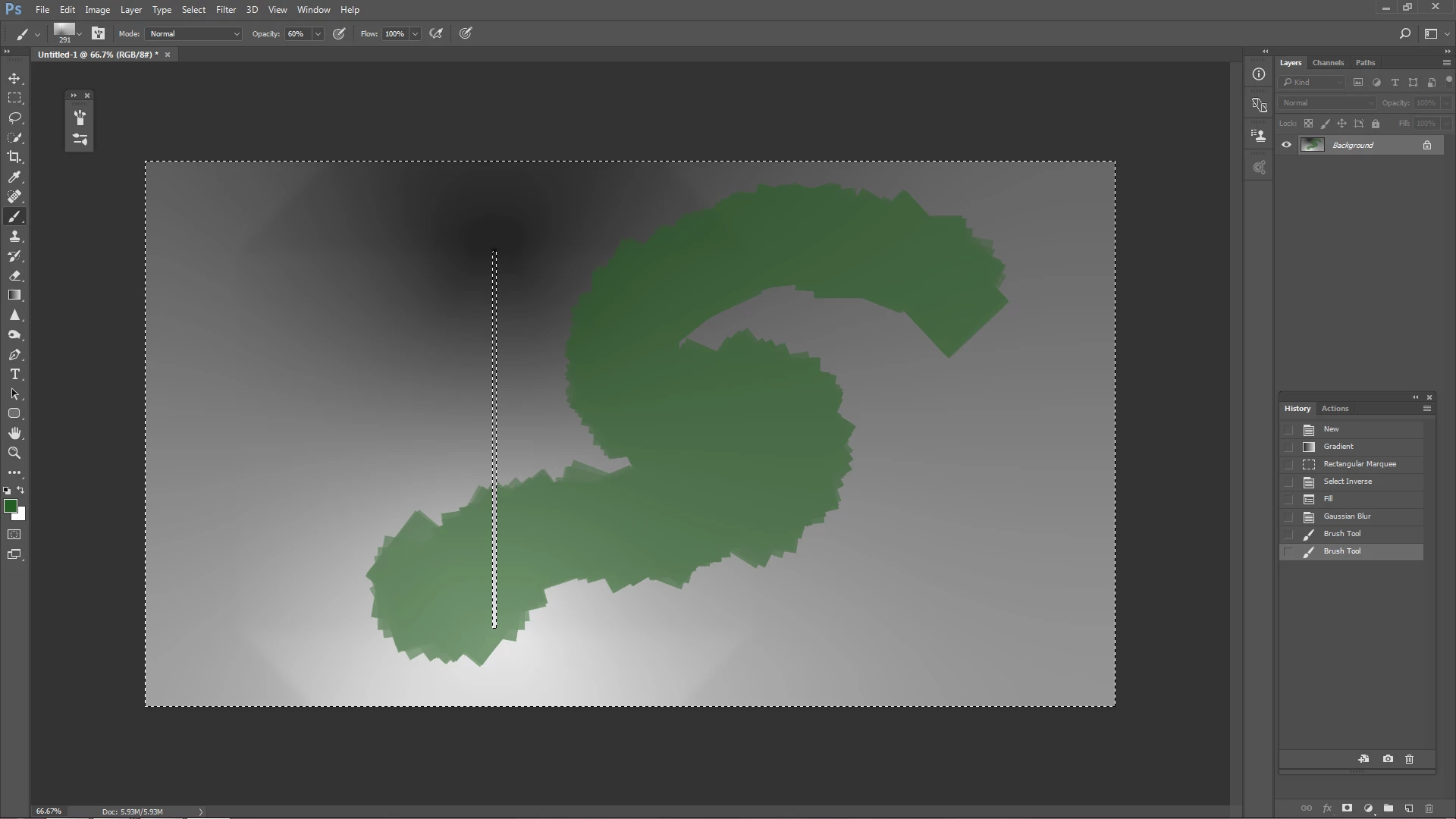Toggle pressure for opacity button

(x=339, y=33)
